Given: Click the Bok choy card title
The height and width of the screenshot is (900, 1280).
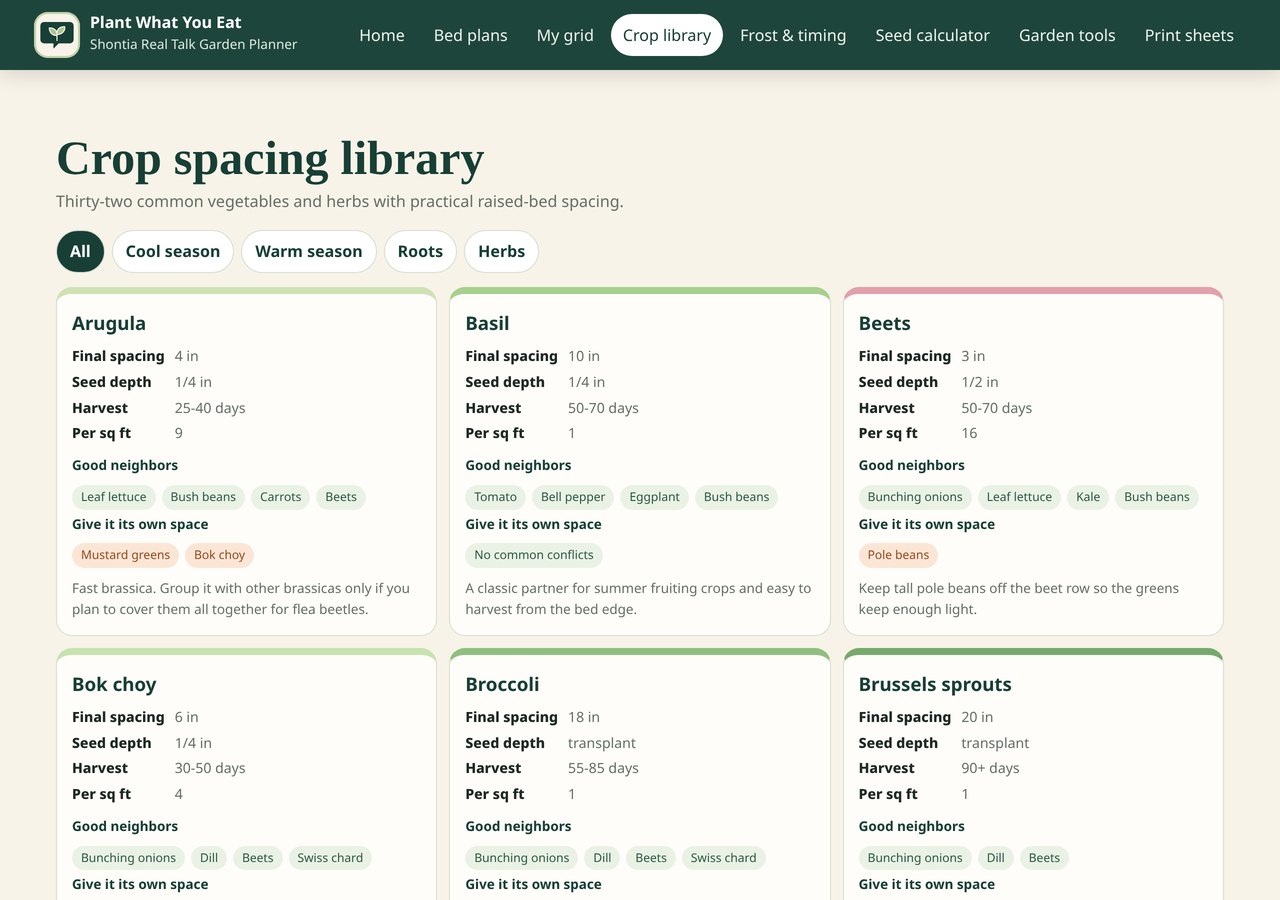Looking at the screenshot, I should click(114, 684).
